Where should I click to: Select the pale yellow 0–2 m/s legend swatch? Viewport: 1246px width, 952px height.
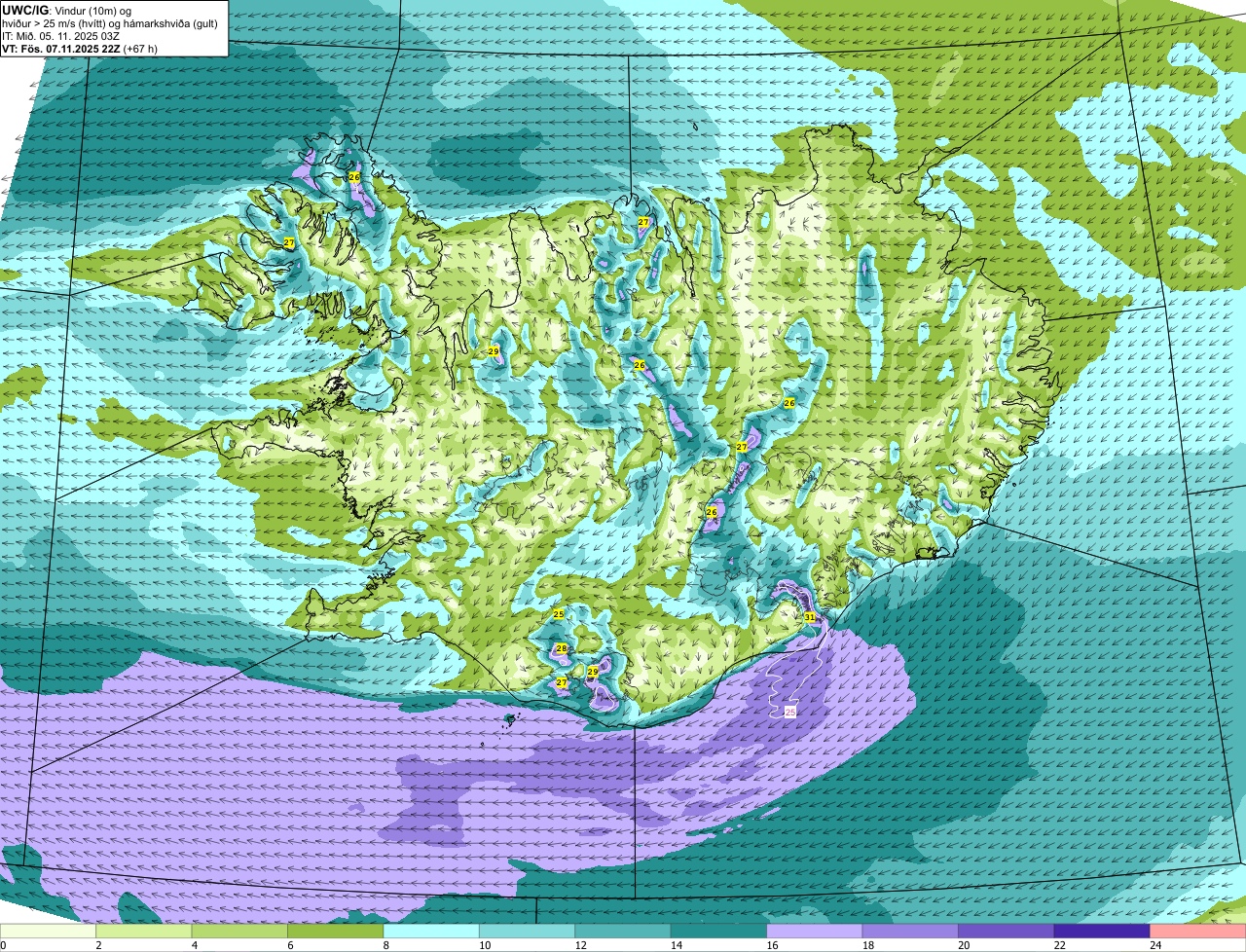coord(48,931)
